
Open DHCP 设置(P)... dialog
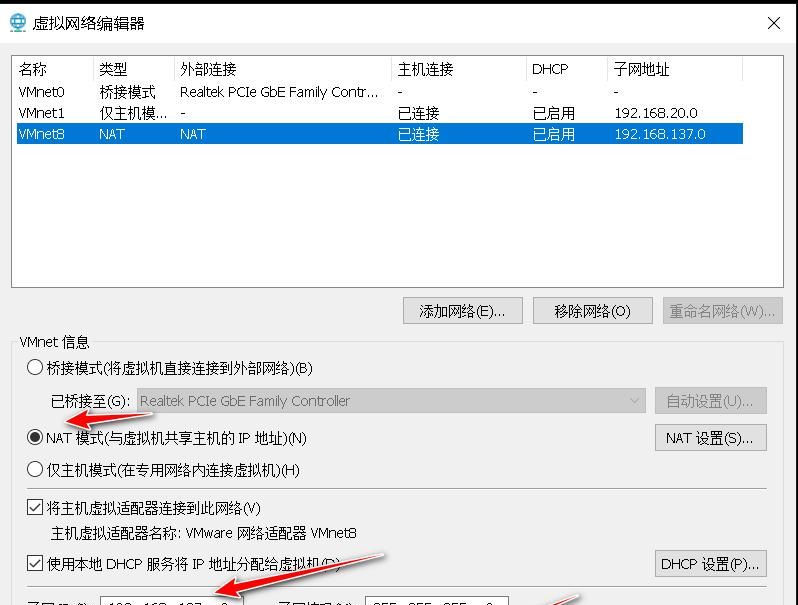[710, 564]
